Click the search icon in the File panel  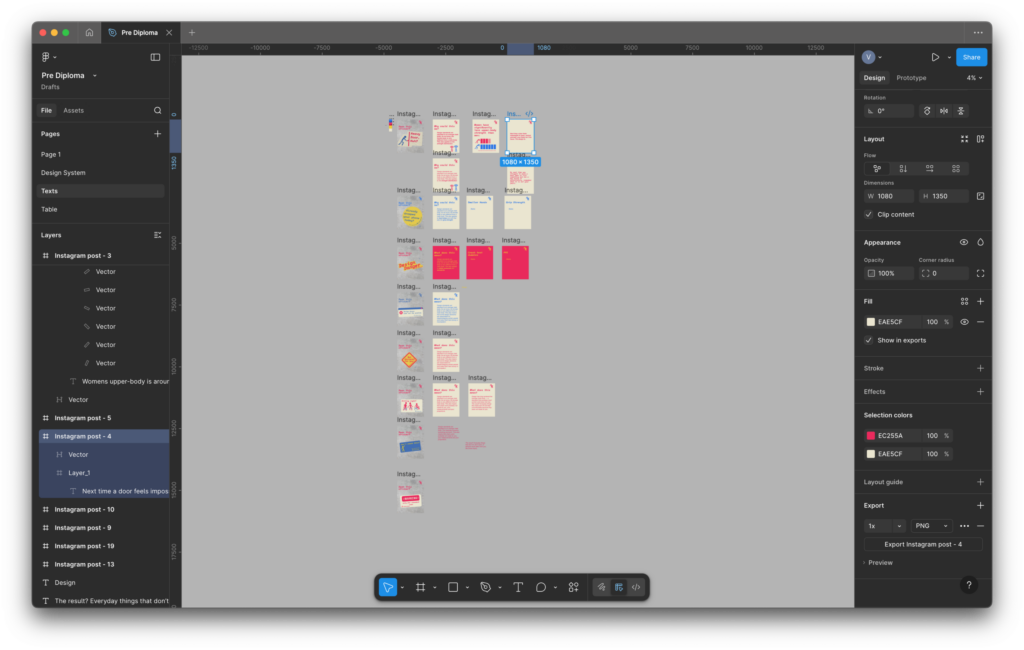coord(157,110)
